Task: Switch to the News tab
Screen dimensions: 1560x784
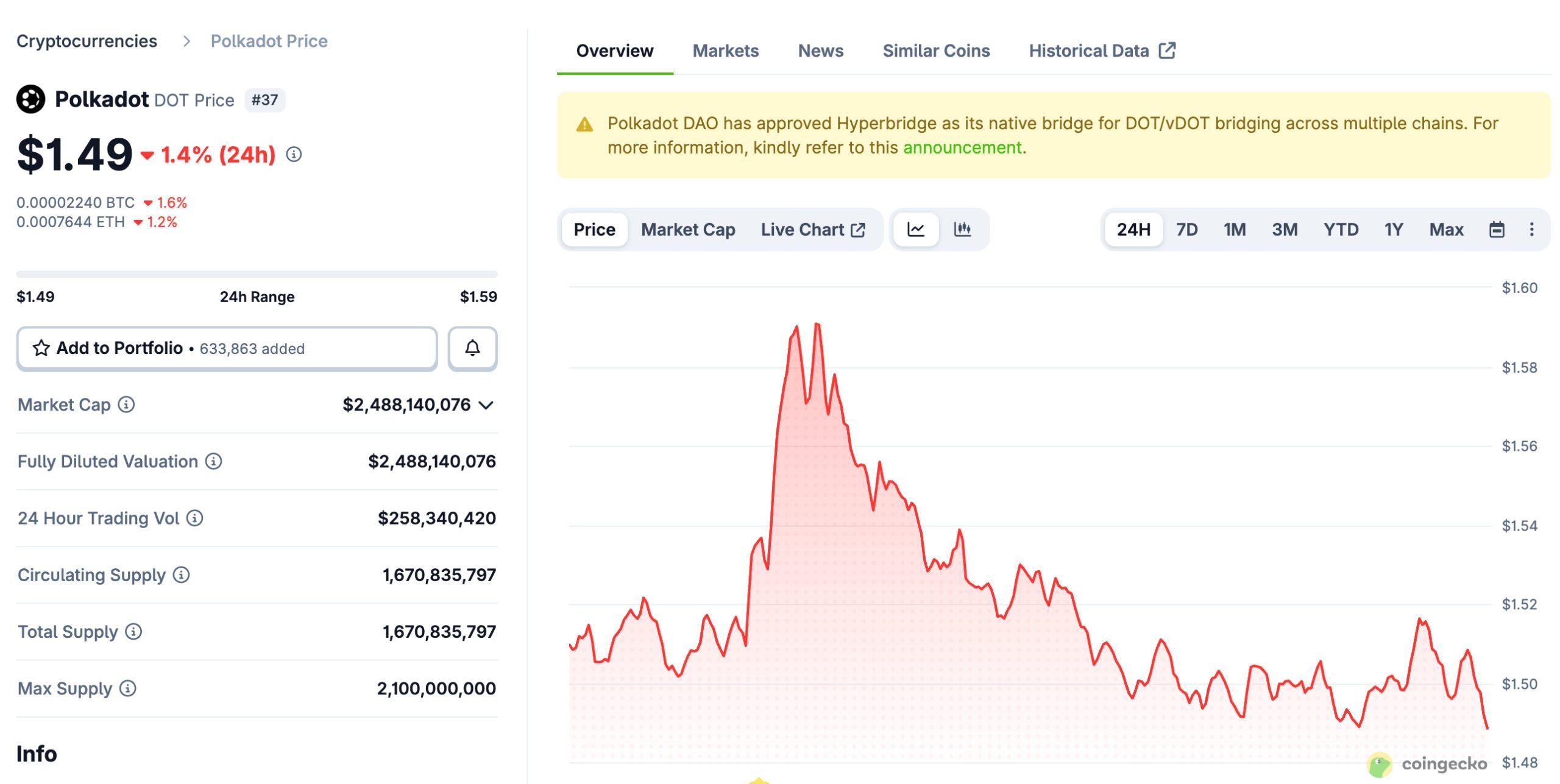Action: pos(821,51)
